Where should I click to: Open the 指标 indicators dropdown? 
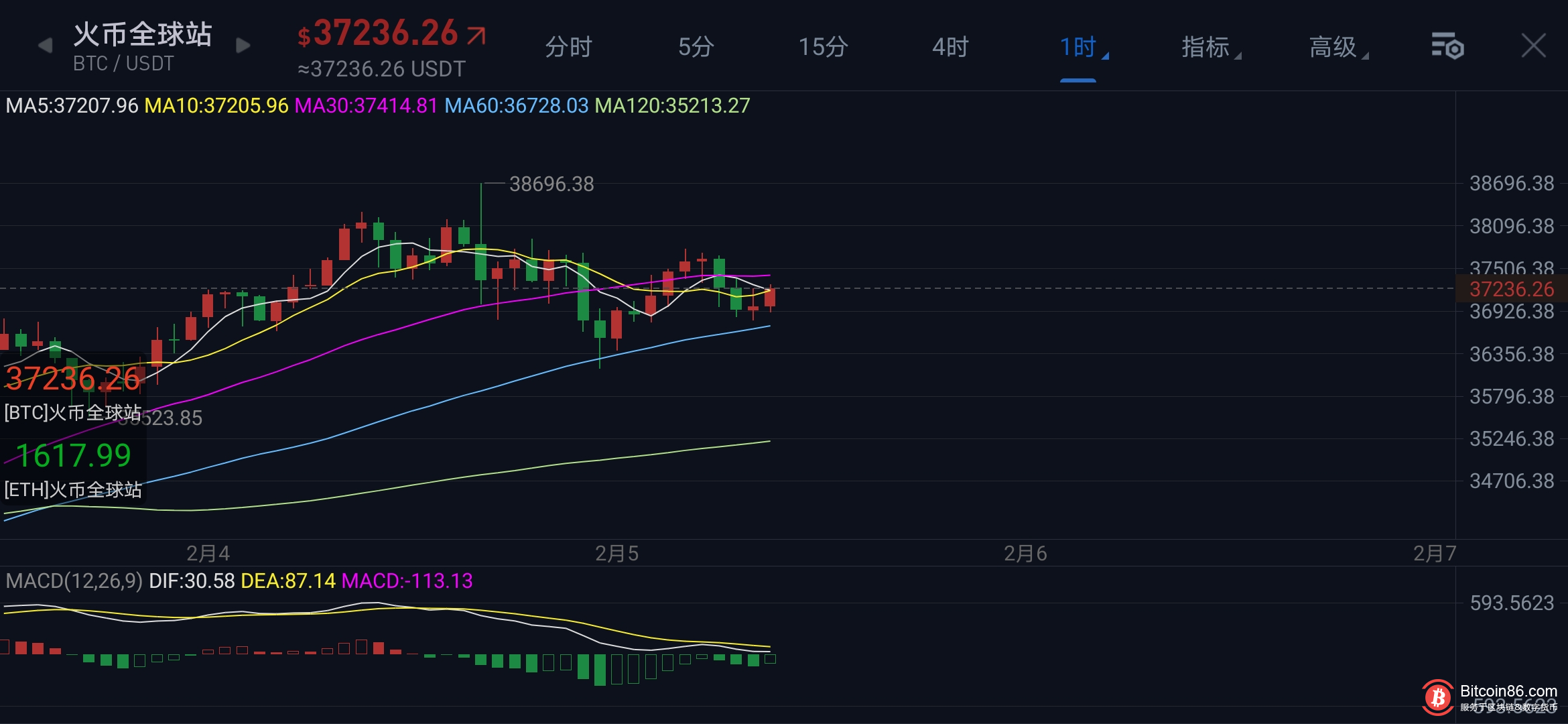(1207, 47)
